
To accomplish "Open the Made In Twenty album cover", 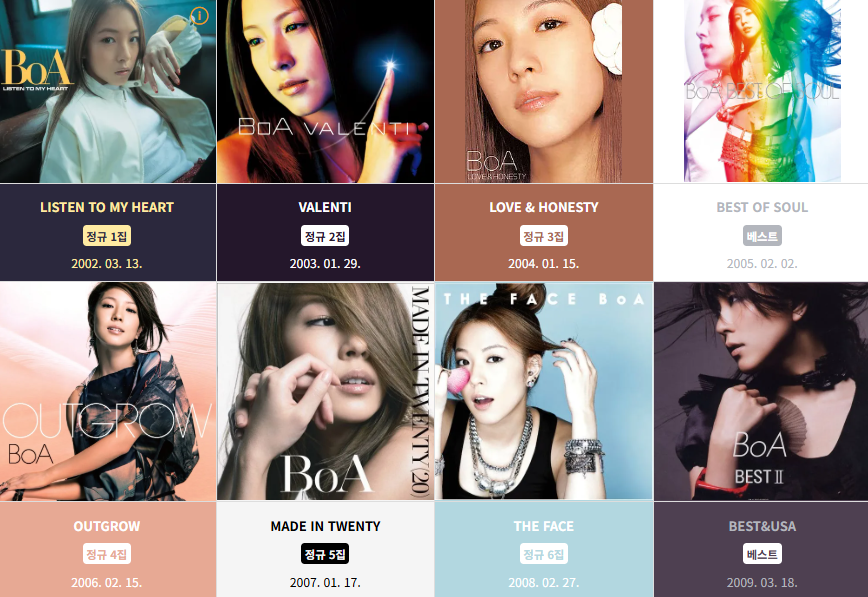I will 326,392.
